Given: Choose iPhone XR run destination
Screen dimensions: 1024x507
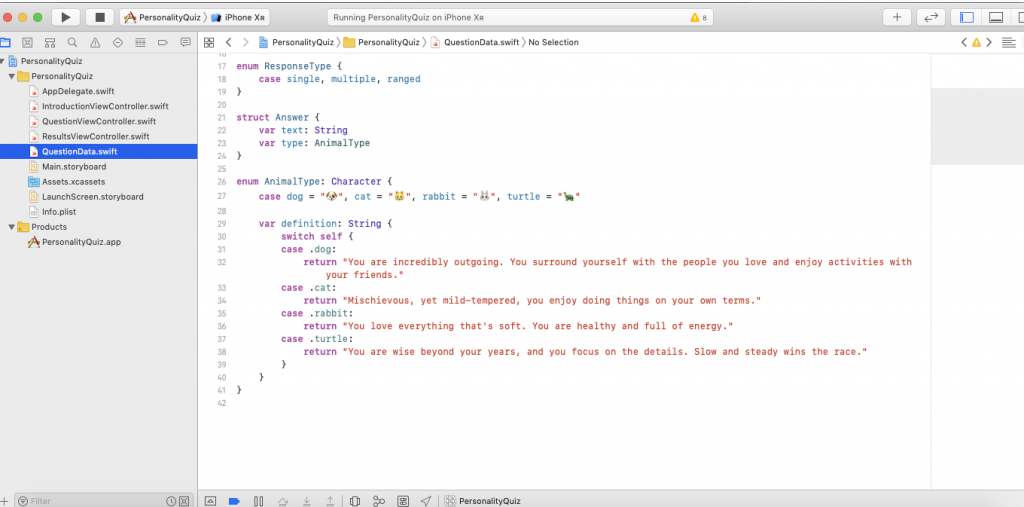Looking at the screenshot, I should point(238,18).
